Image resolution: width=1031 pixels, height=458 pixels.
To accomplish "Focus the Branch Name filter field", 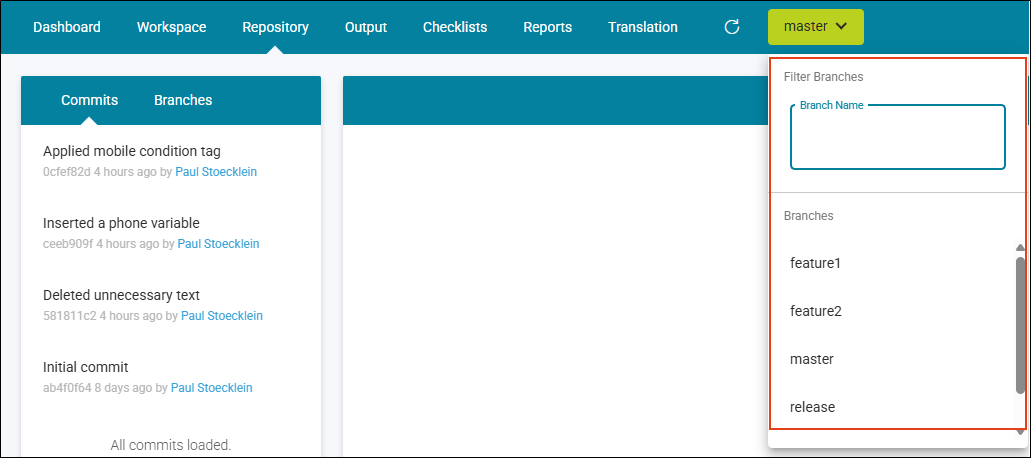I will [x=897, y=140].
